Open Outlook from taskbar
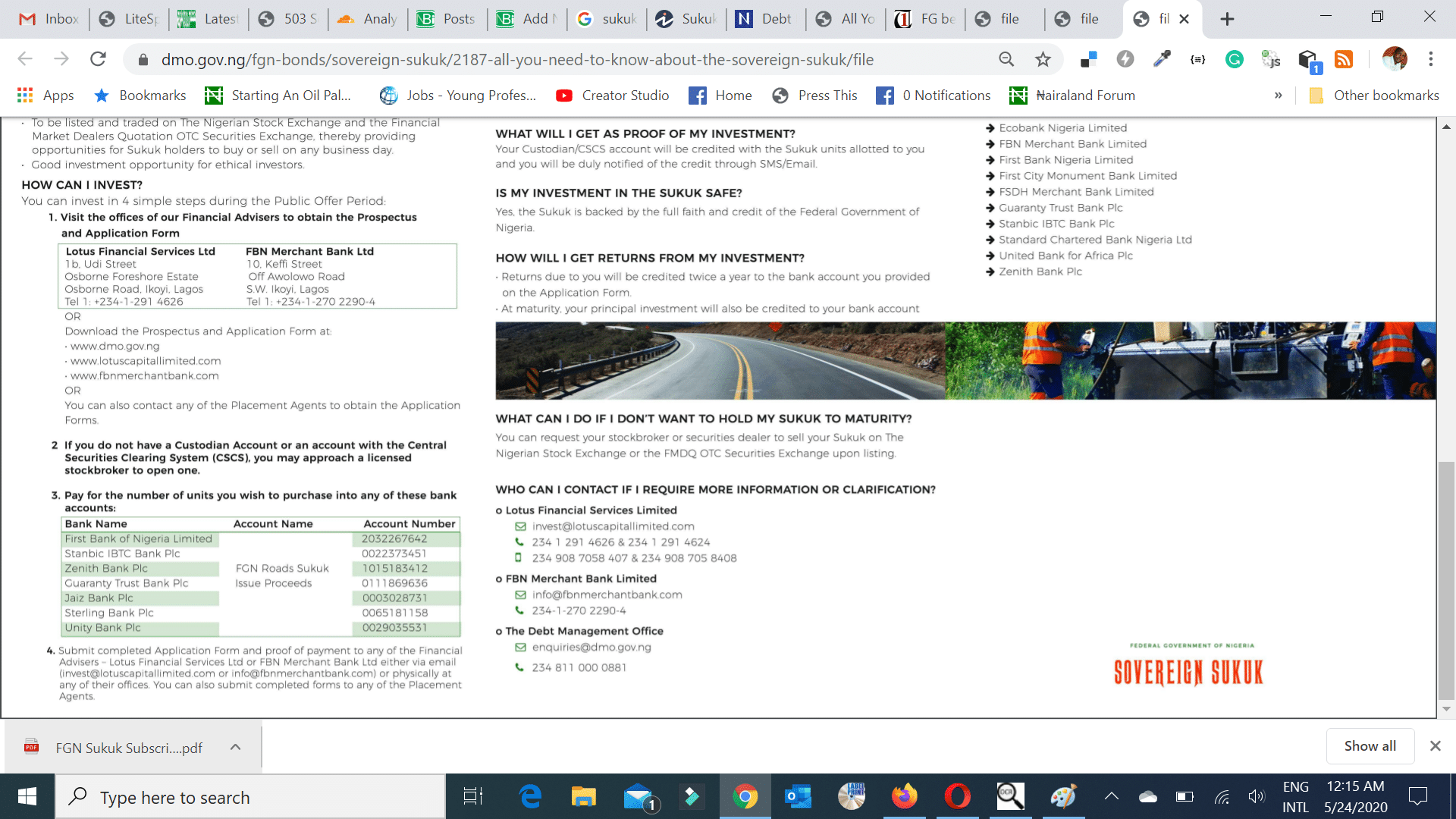This screenshot has height=819, width=1456. click(x=798, y=797)
